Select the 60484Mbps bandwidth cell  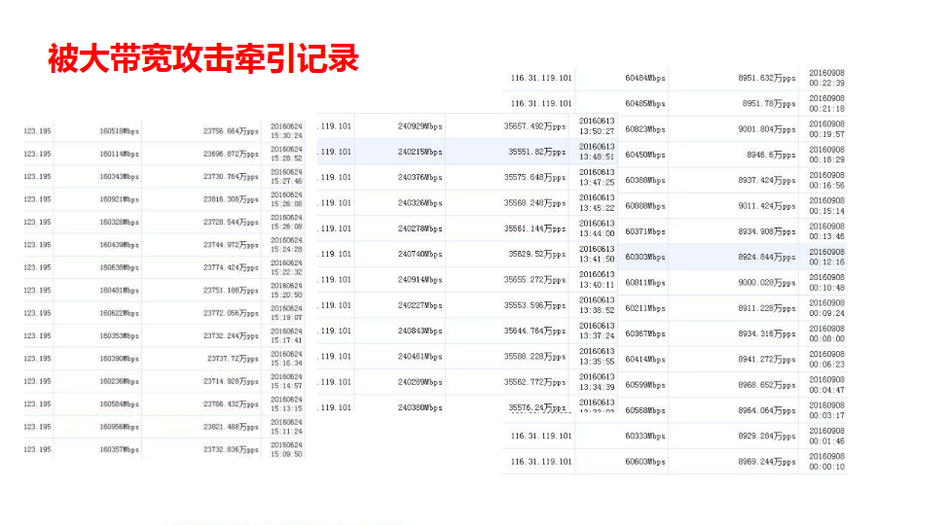pos(645,78)
